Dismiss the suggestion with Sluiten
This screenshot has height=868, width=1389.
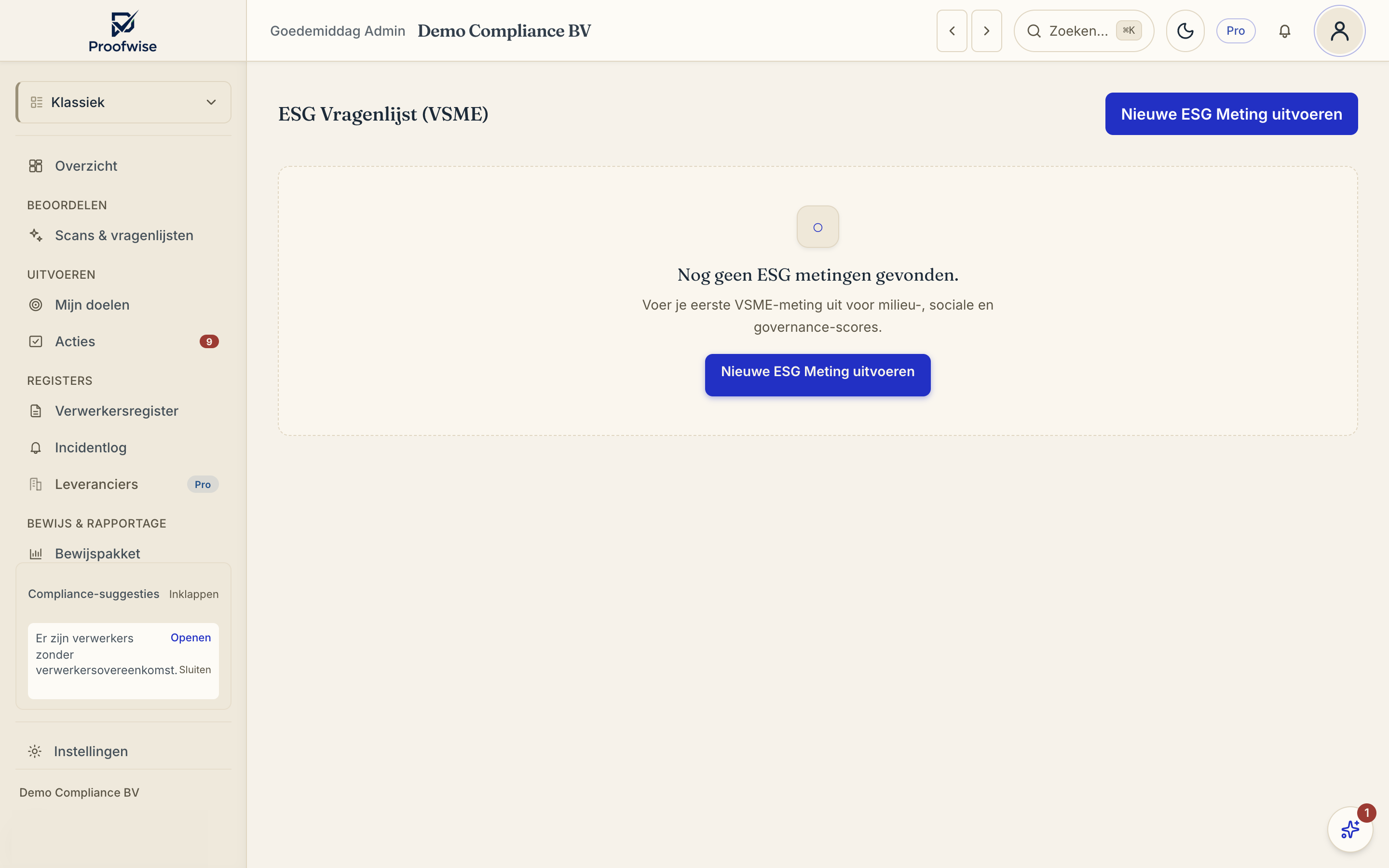pos(195,670)
